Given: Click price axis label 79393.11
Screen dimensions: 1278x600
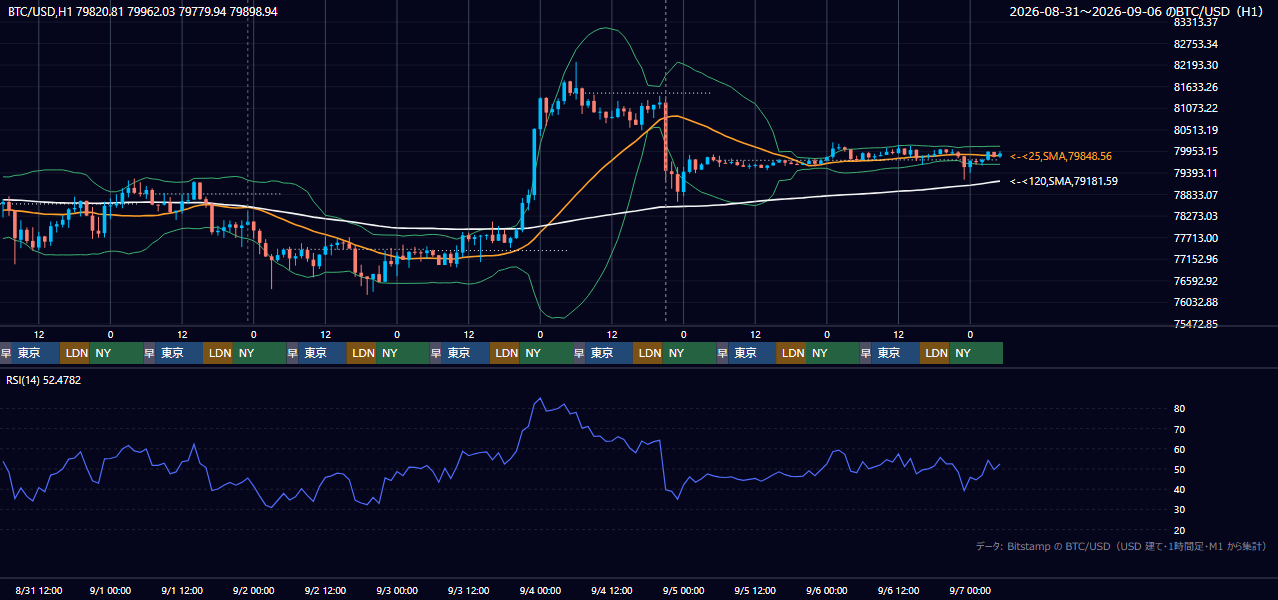Looking at the screenshot, I should (1195, 173).
